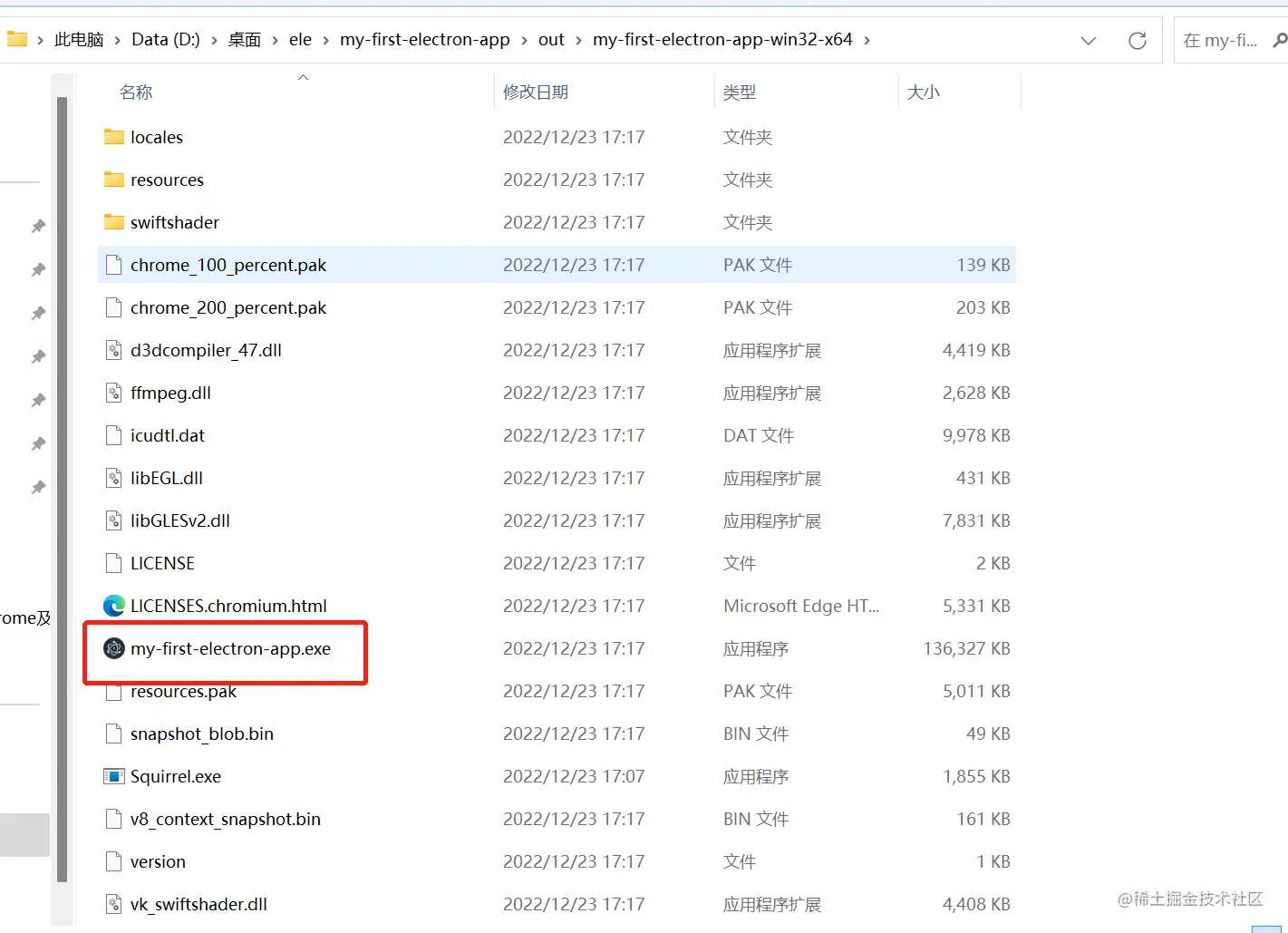The width and height of the screenshot is (1288, 933).
Task: Select file name my-first-electron-app.exe
Action: (x=230, y=648)
